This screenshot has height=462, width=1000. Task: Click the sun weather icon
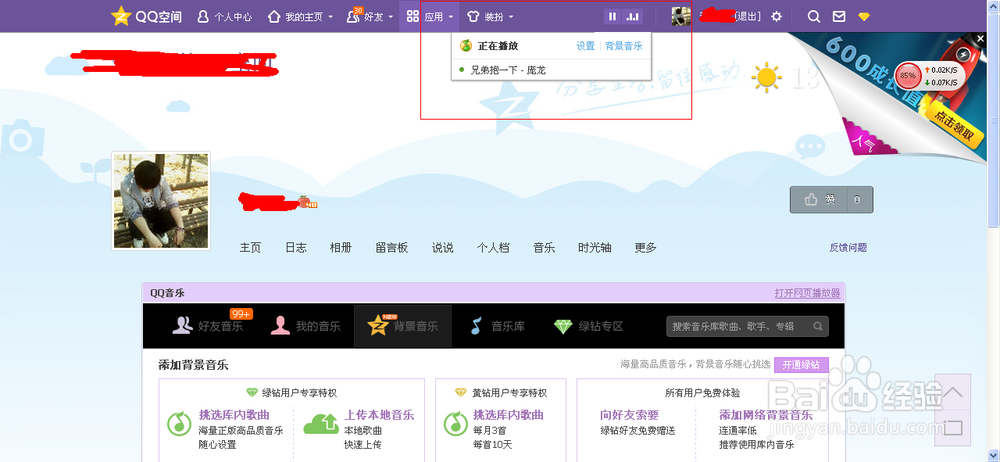point(766,78)
